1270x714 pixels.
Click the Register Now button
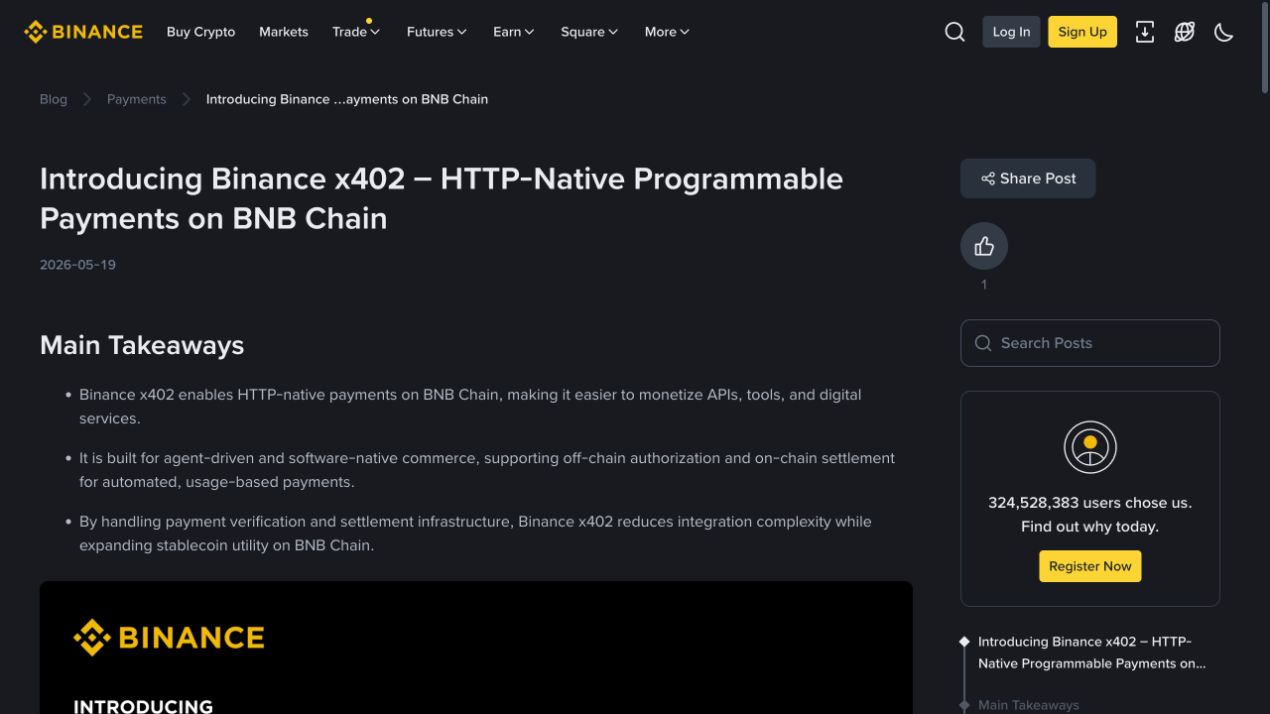pyautogui.click(x=1090, y=566)
